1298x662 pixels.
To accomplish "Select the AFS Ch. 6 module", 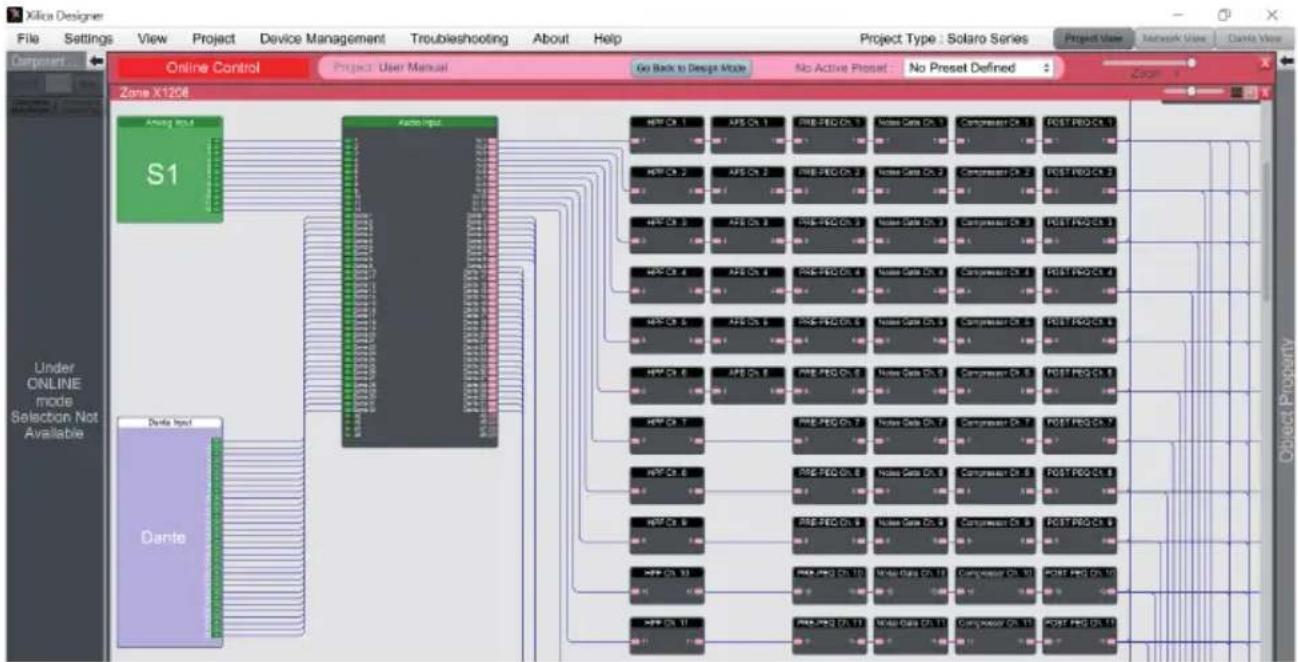I will click(x=748, y=384).
